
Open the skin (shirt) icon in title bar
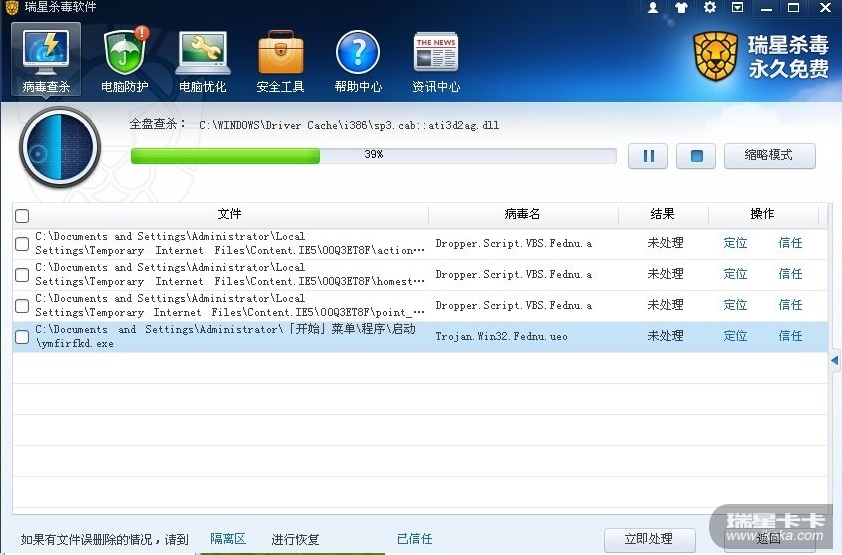pyautogui.click(x=681, y=8)
